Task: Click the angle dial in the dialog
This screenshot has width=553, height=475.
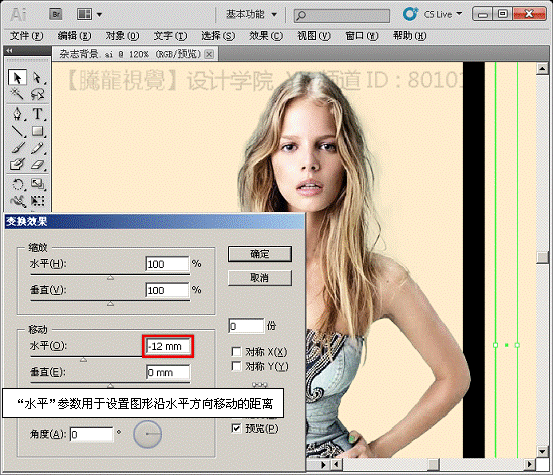Action: pyautogui.click(x=148, y=434)
